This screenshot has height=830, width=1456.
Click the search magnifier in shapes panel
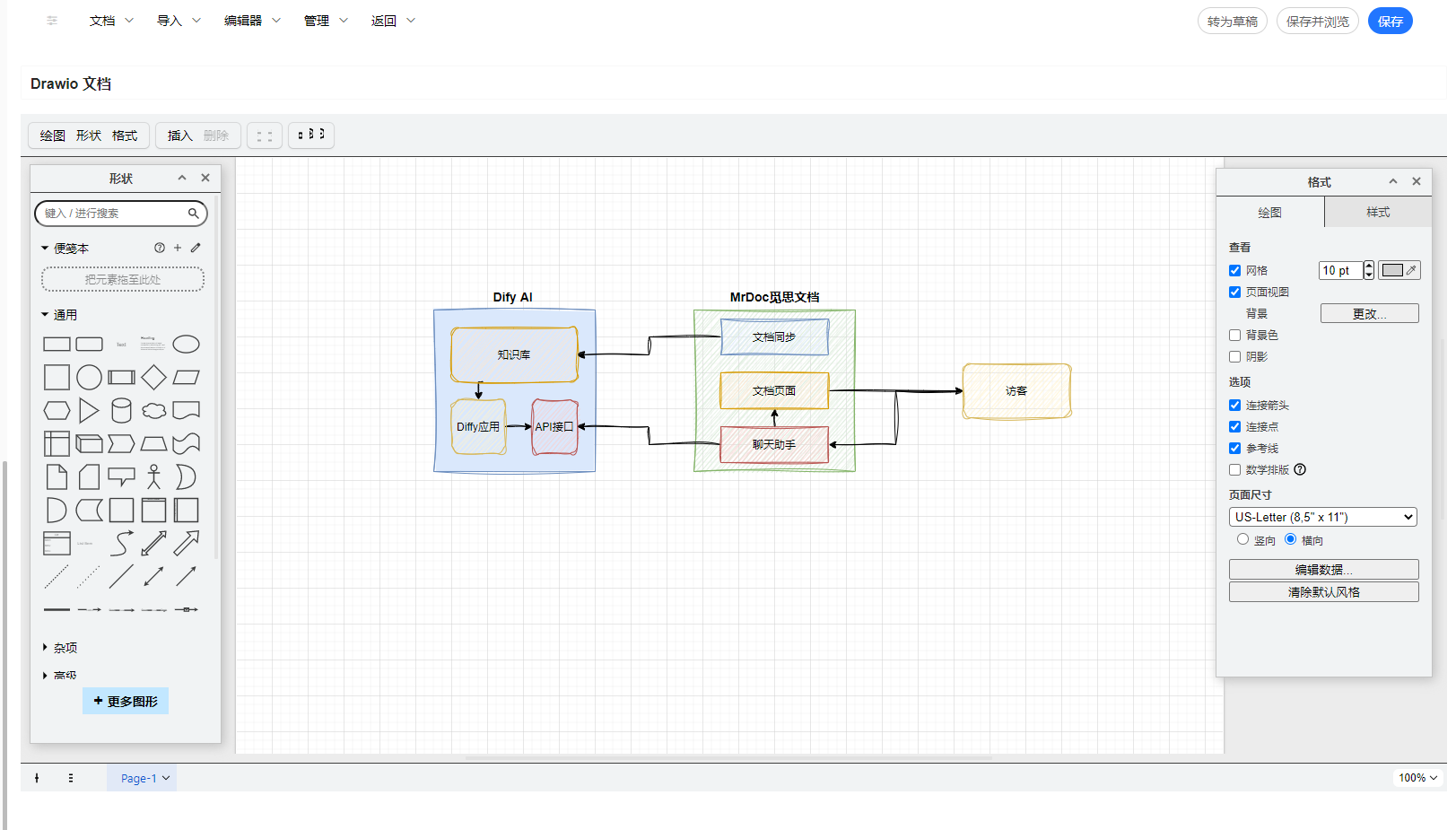(x=193, y=214)
